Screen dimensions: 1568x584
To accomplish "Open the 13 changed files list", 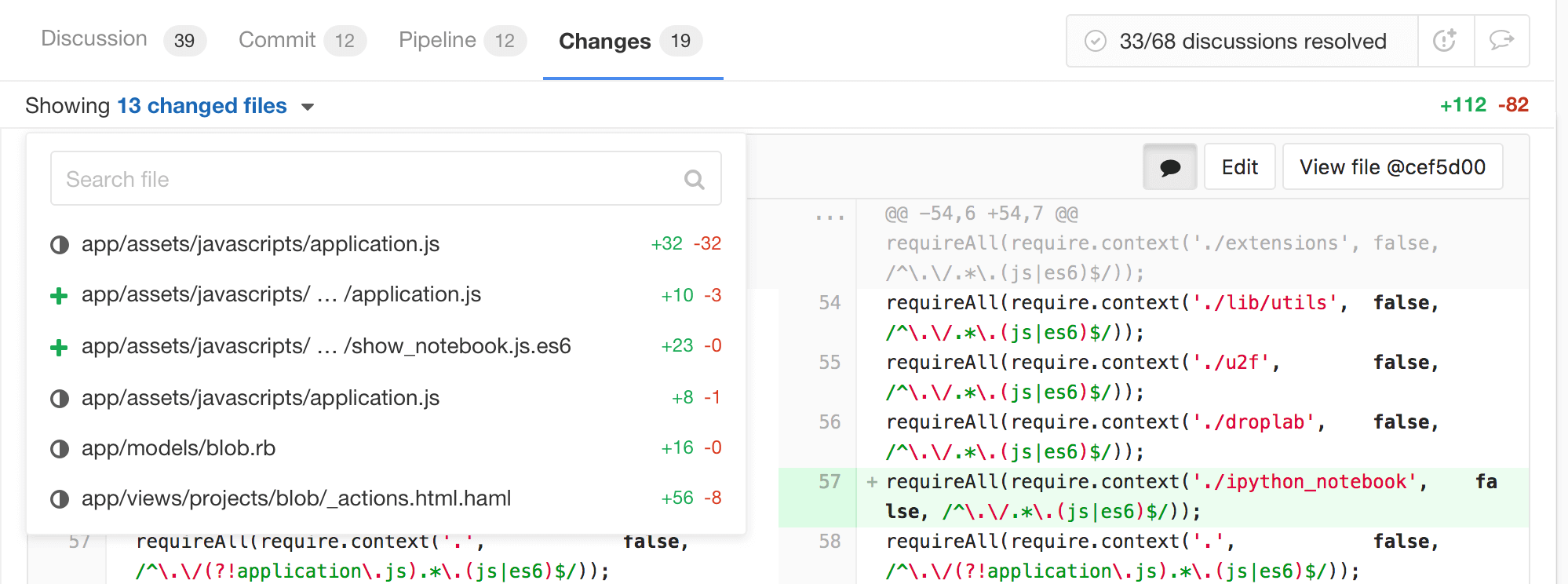I will coord(202,106).
